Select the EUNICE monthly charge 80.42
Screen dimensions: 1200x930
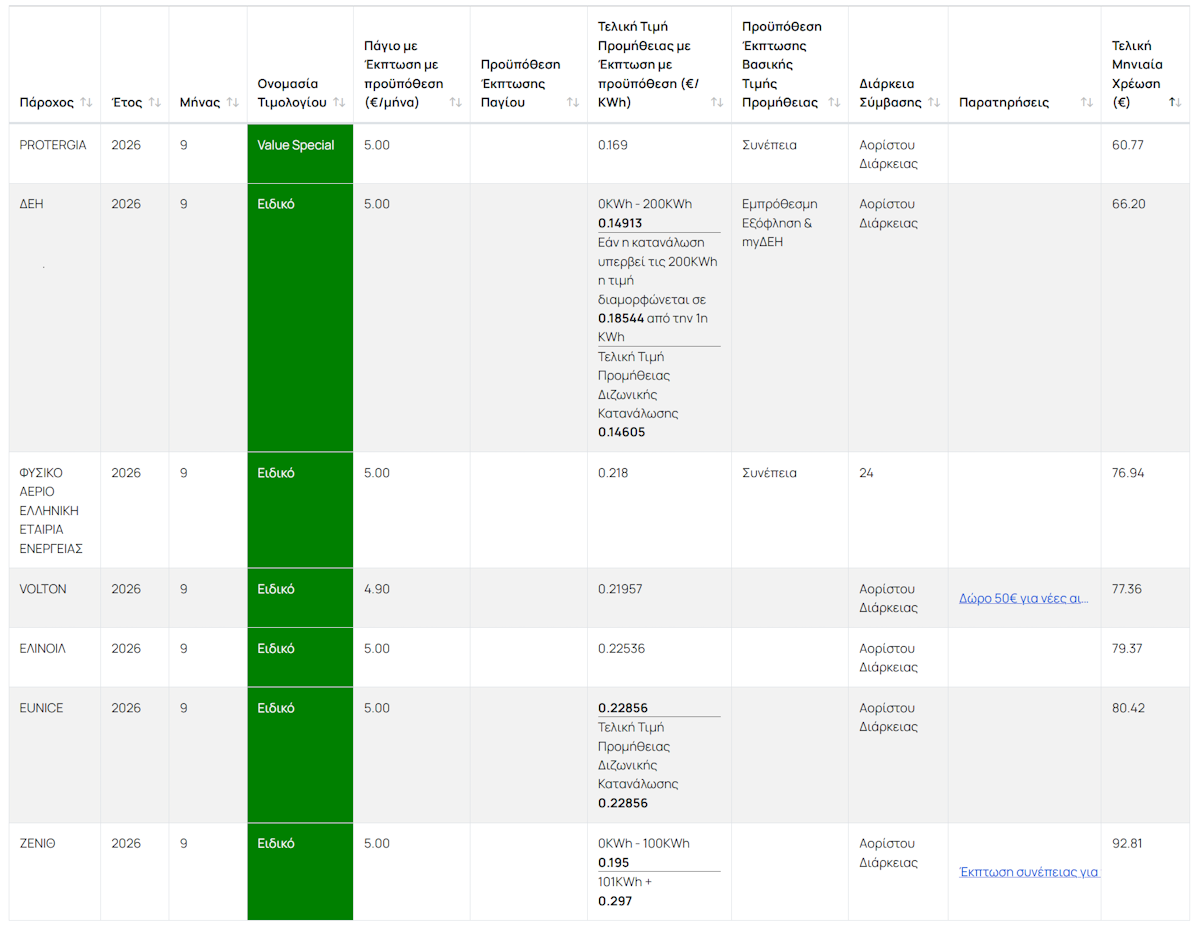[1128, 708]
